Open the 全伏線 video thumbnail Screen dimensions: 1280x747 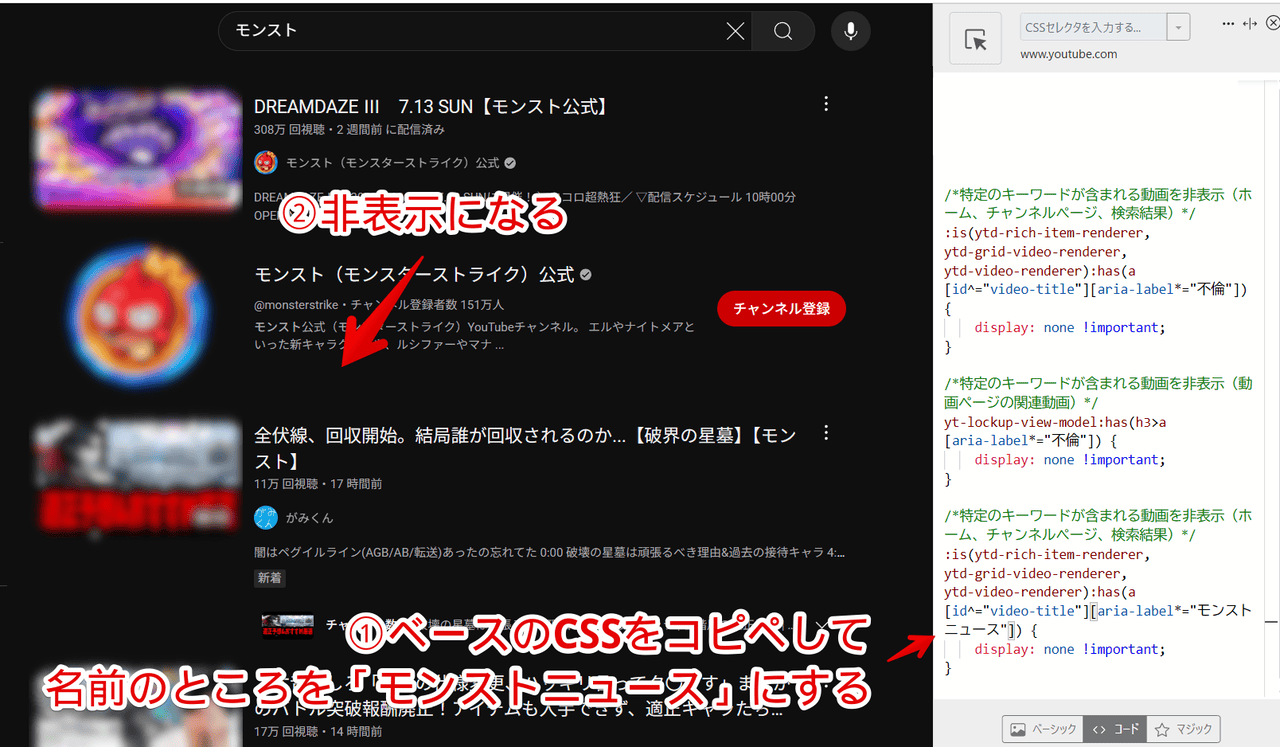(x=137, y=475)
